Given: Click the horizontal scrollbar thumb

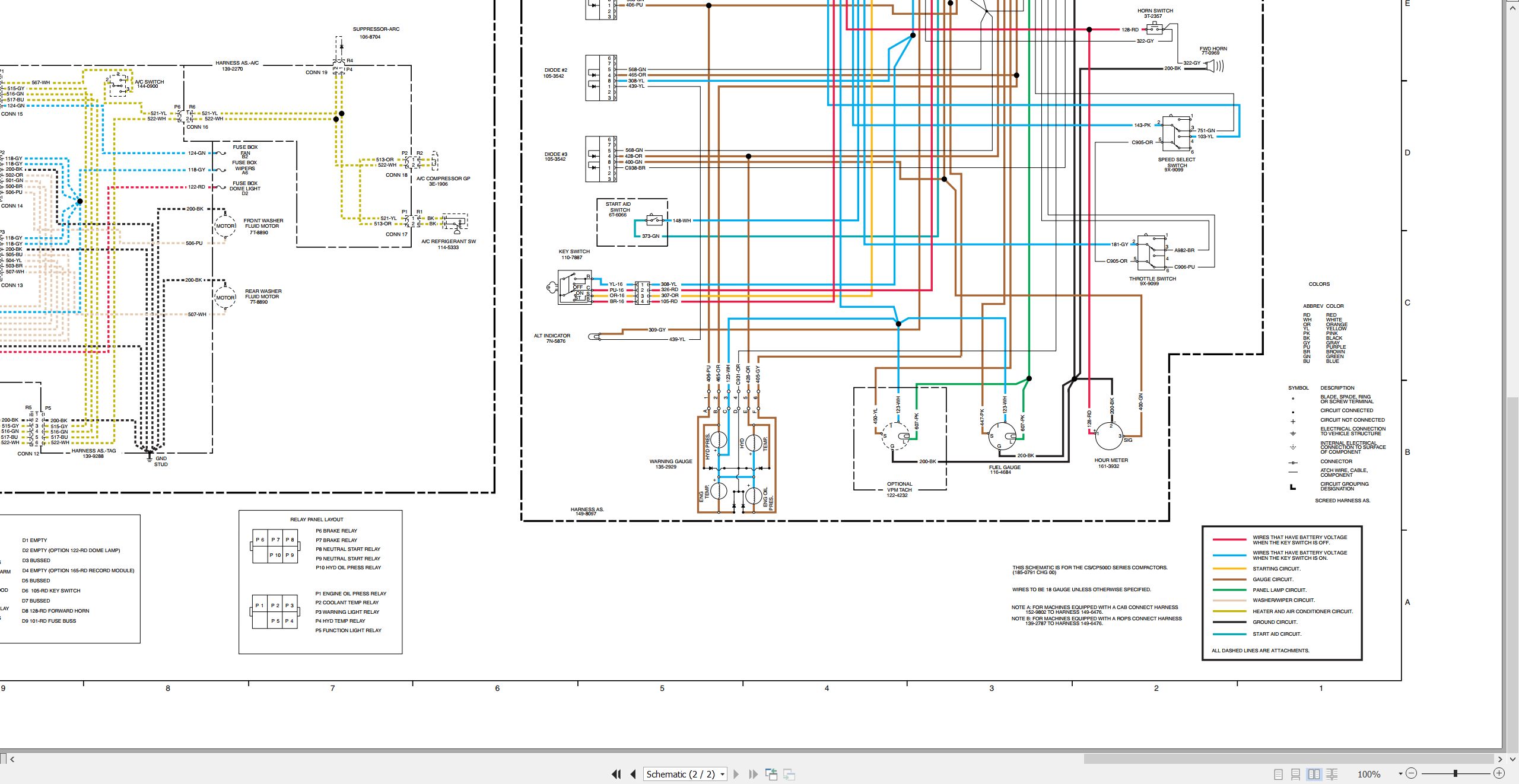Looking at the screenshot, I should [x=1289, y=758].
